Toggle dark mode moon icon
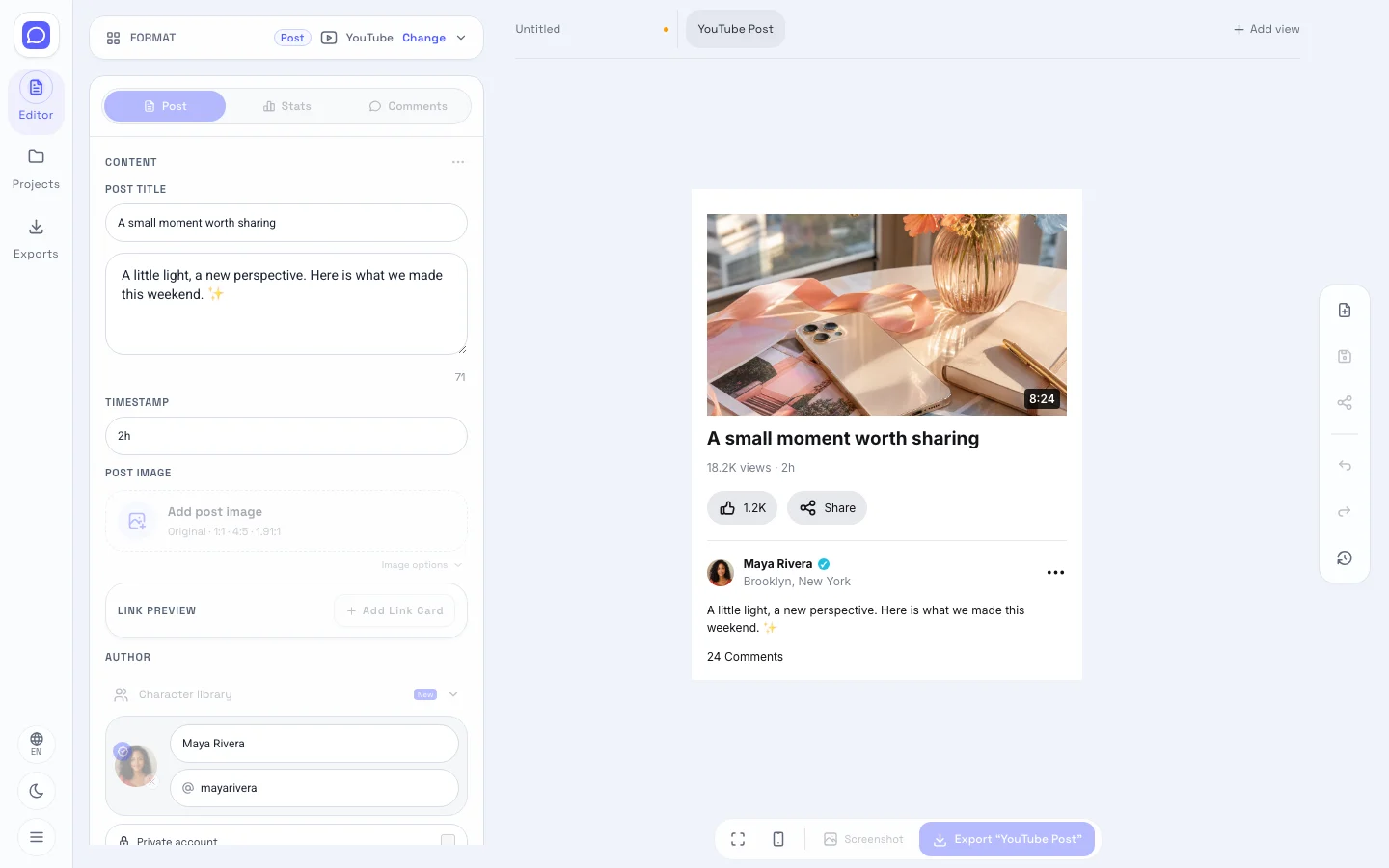Screen dimensions: 1389x868 point(37,791)
